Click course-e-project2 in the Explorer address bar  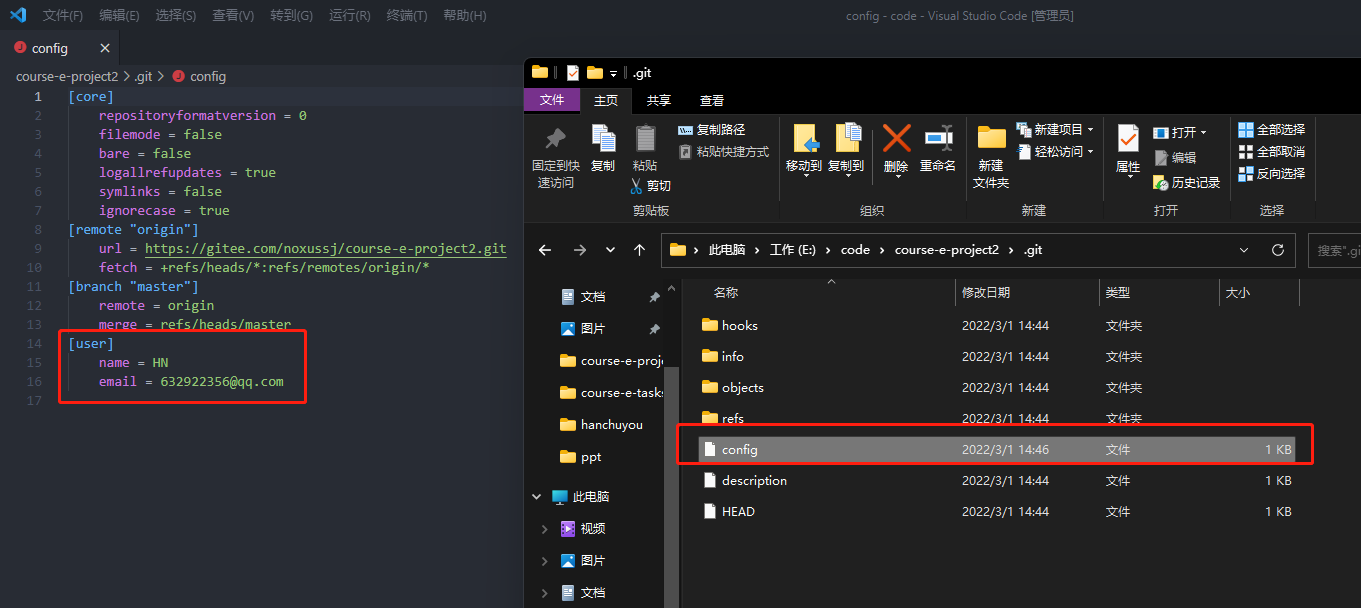[947, 250]
